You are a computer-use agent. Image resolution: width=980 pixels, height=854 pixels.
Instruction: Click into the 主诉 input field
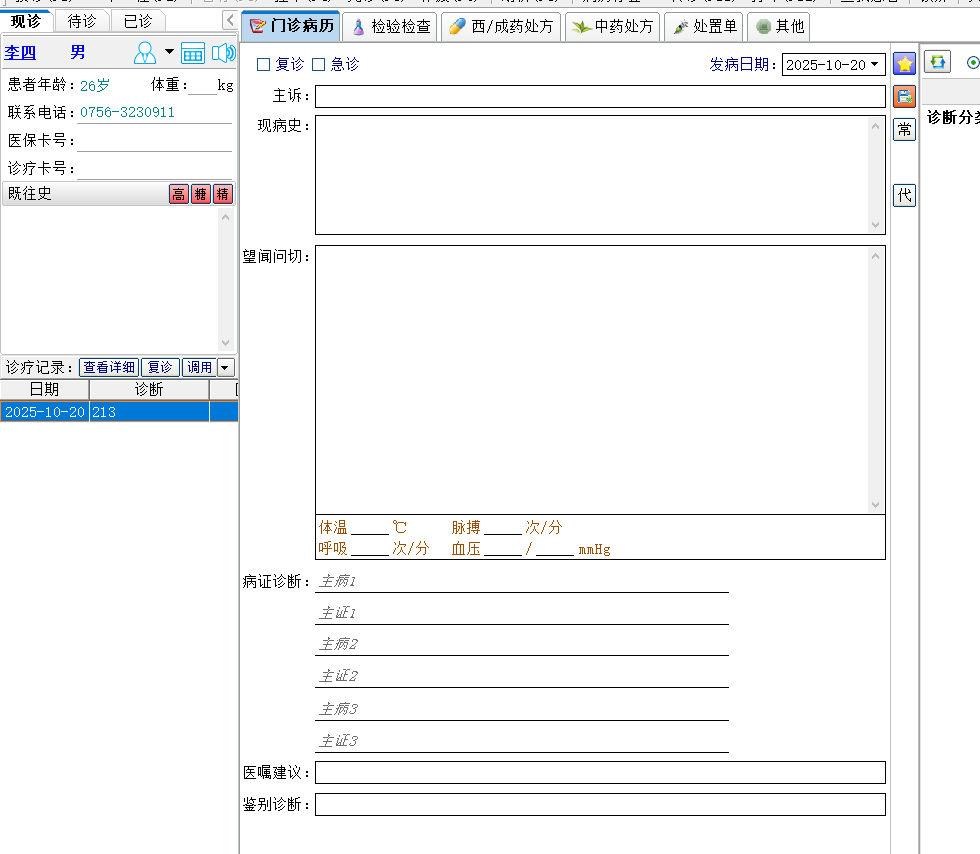pyautogui.click(x=600, y=96)
